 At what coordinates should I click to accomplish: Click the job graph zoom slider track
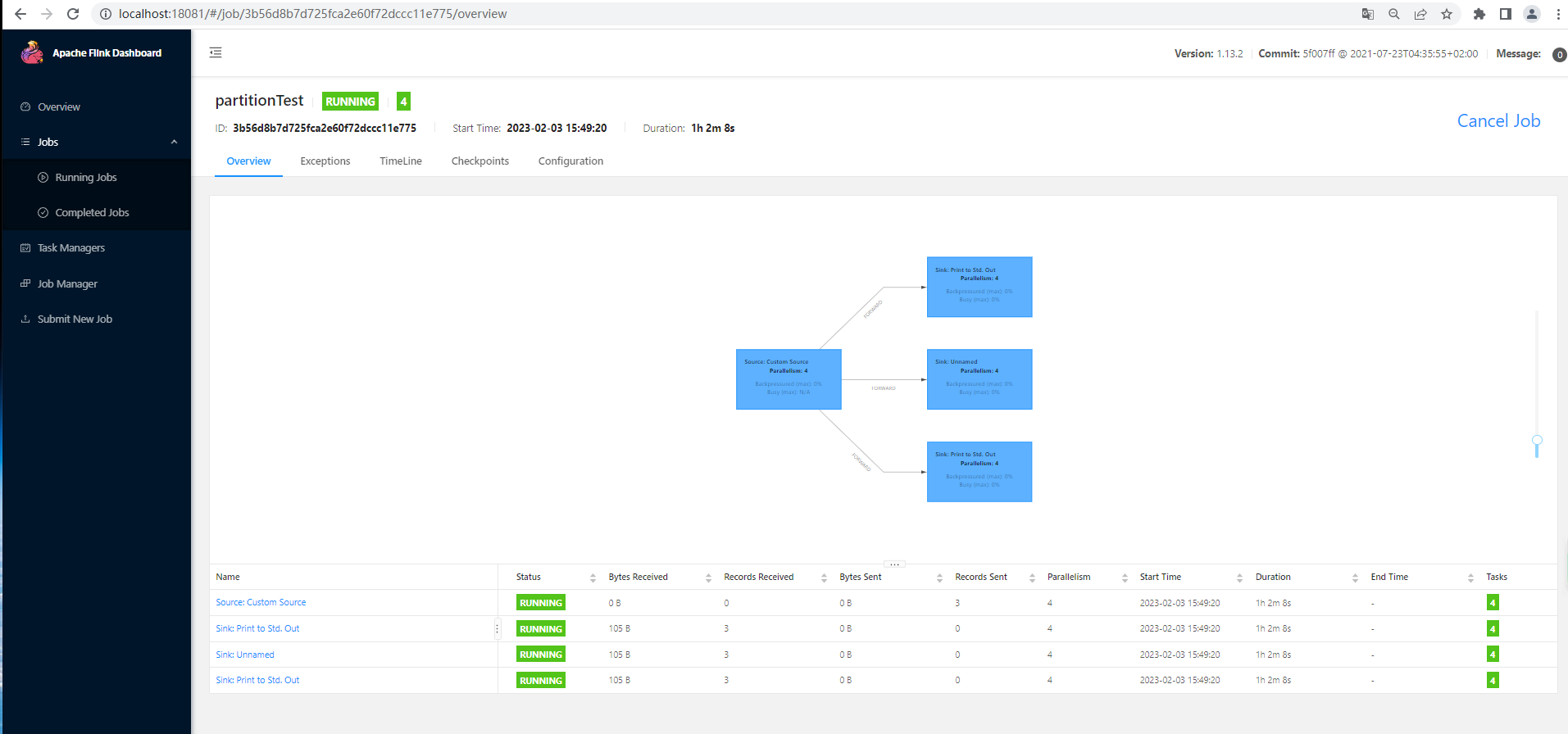click(1537, 383)
